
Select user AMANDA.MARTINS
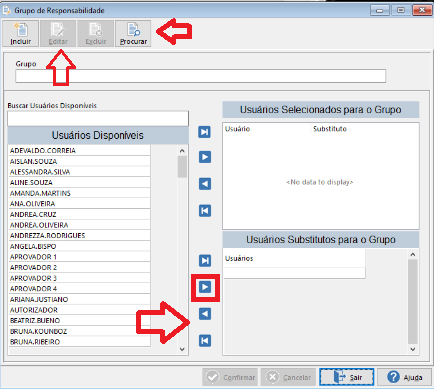click(79, 193)
